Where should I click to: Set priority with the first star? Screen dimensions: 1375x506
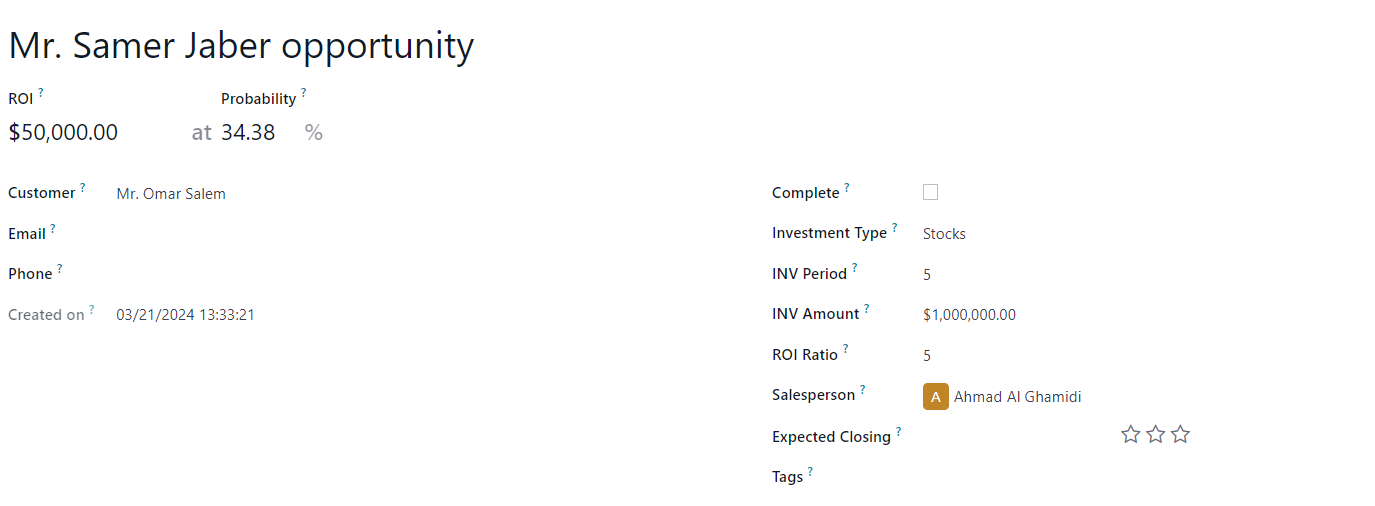point(1131,434)
